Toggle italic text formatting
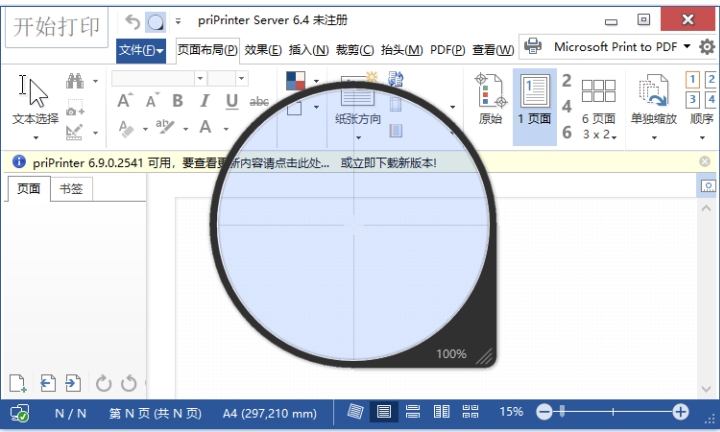Viewport: 720px width, 432px height. point(204,101)
